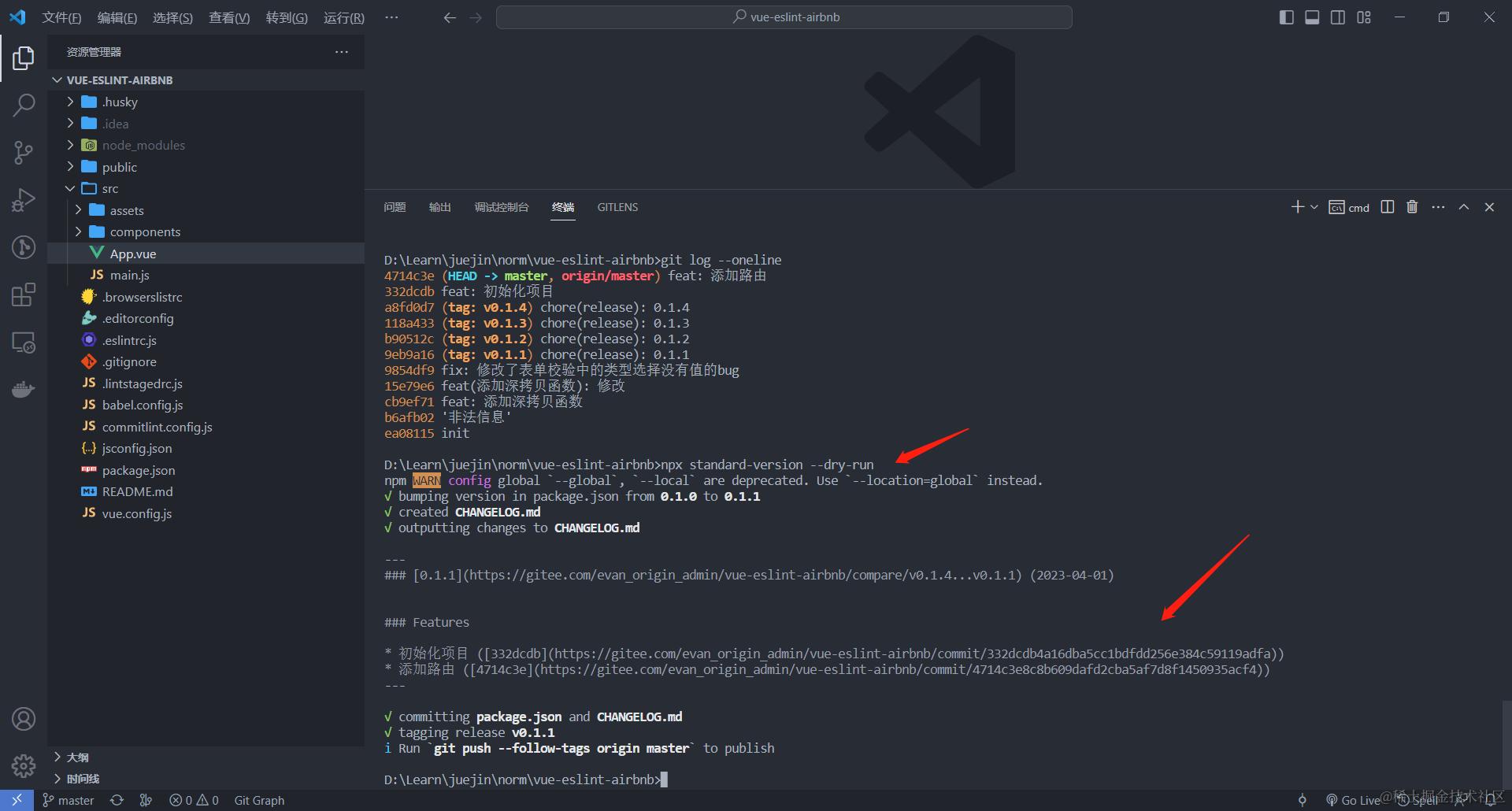Image resolution: width=1512 pixels, height=811 pixels.
Task: Show errors and warnings count in status bar
Action: (195, 800)
